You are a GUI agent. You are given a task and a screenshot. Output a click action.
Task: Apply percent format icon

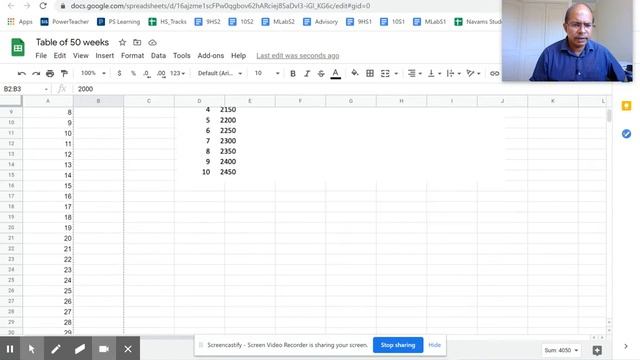coord(133,73)
